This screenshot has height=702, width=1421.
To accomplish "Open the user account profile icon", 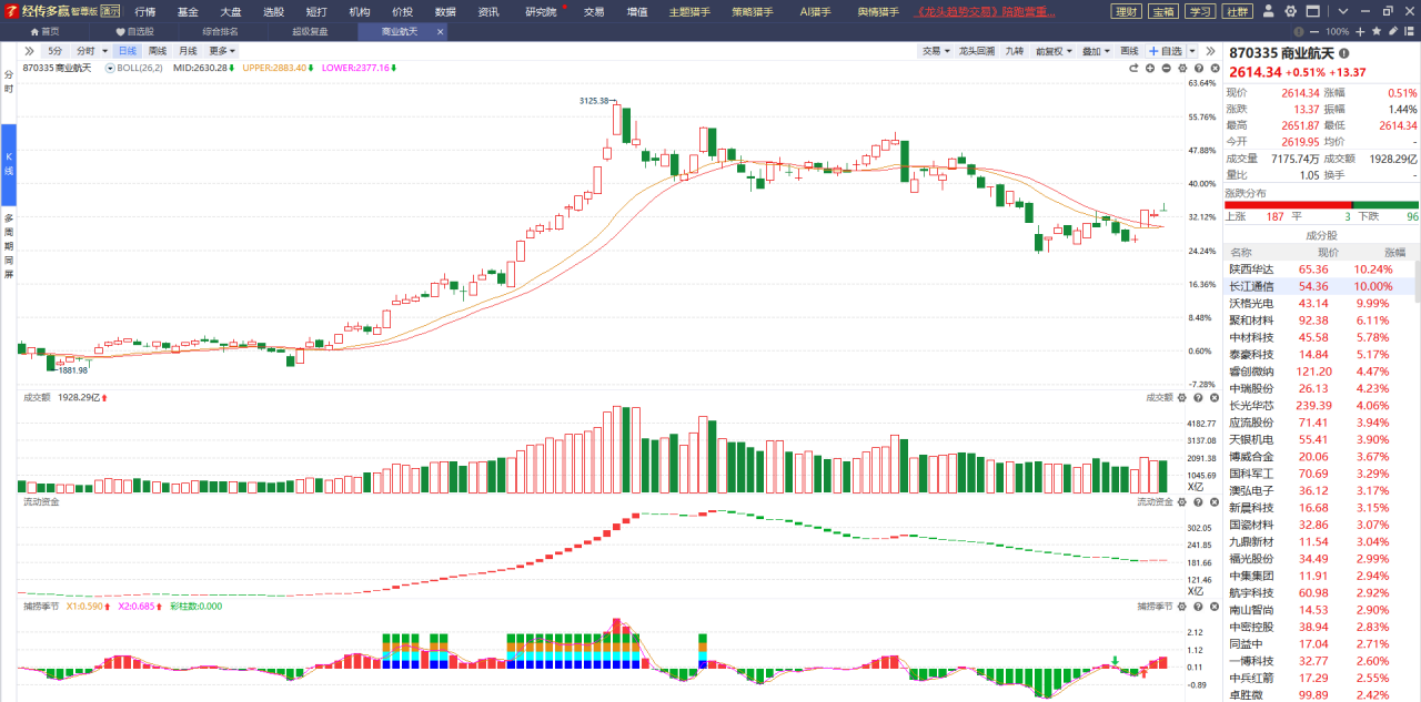I will point(1268,12).
